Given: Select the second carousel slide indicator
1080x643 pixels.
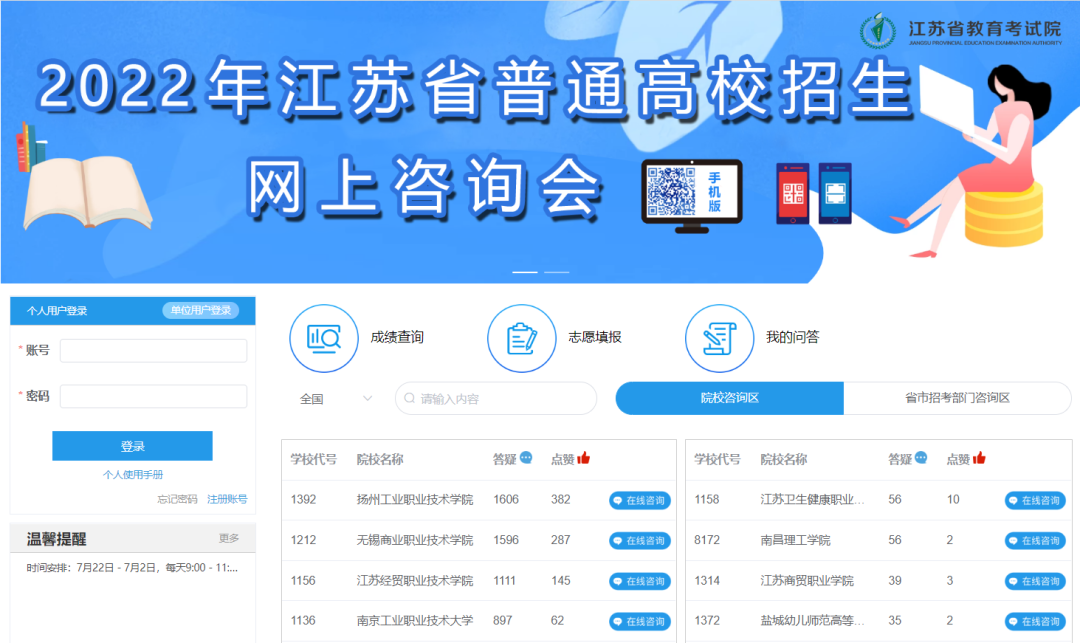Looking at the screenshot, I should tap(556, 272).
